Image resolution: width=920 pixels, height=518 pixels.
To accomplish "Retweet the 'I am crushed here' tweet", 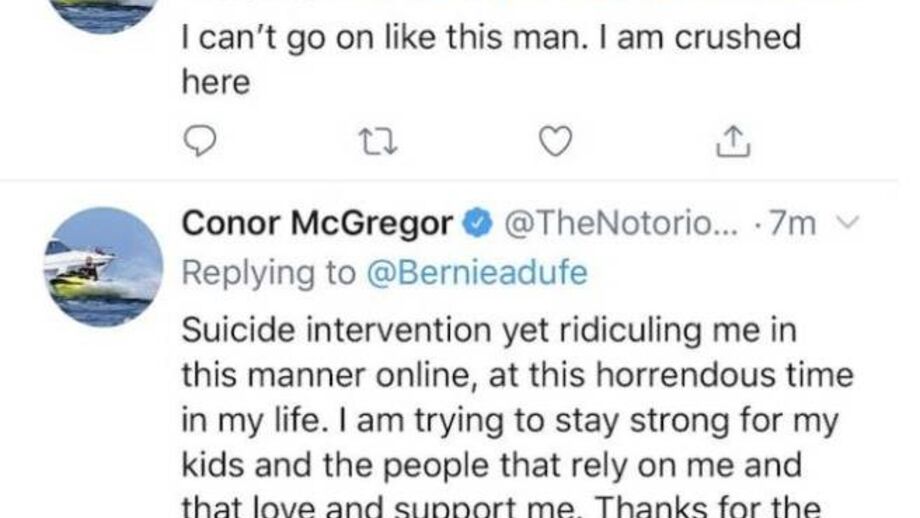I will [379, 143].
